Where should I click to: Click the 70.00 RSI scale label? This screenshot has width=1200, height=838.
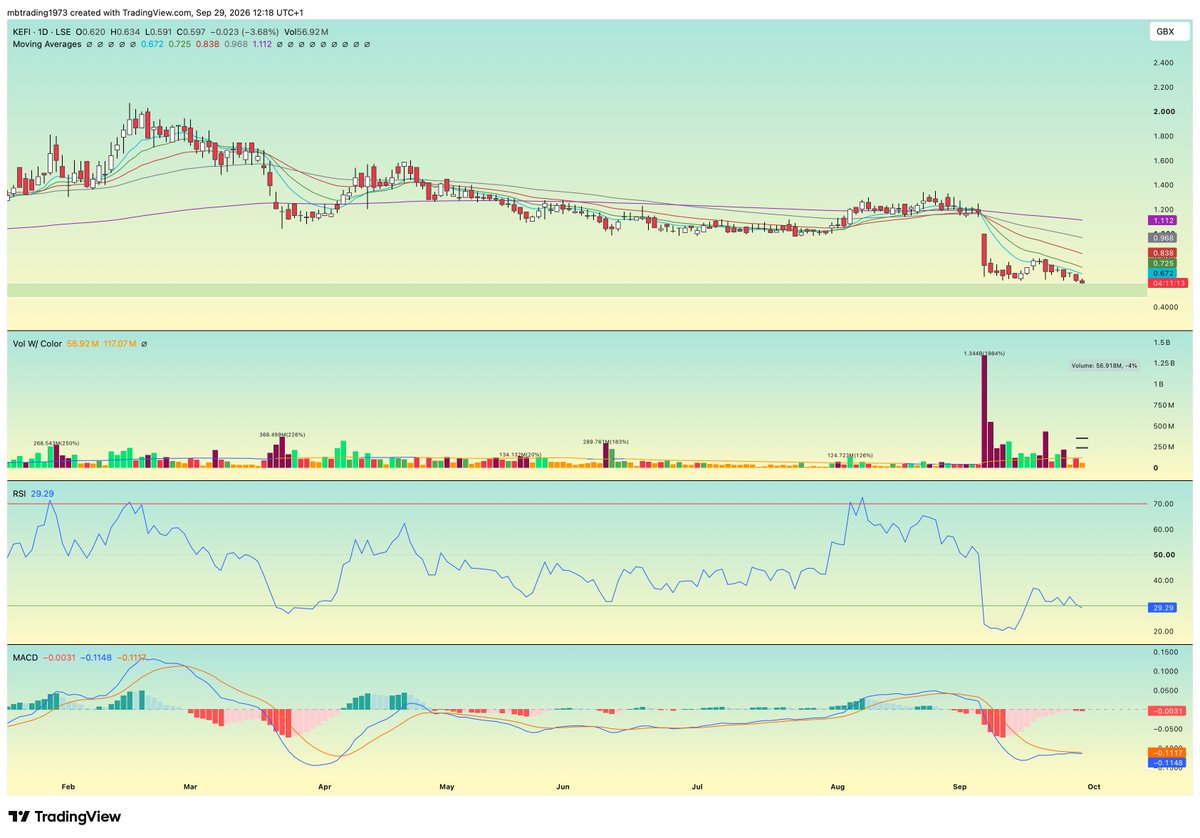coord(1163,504)
